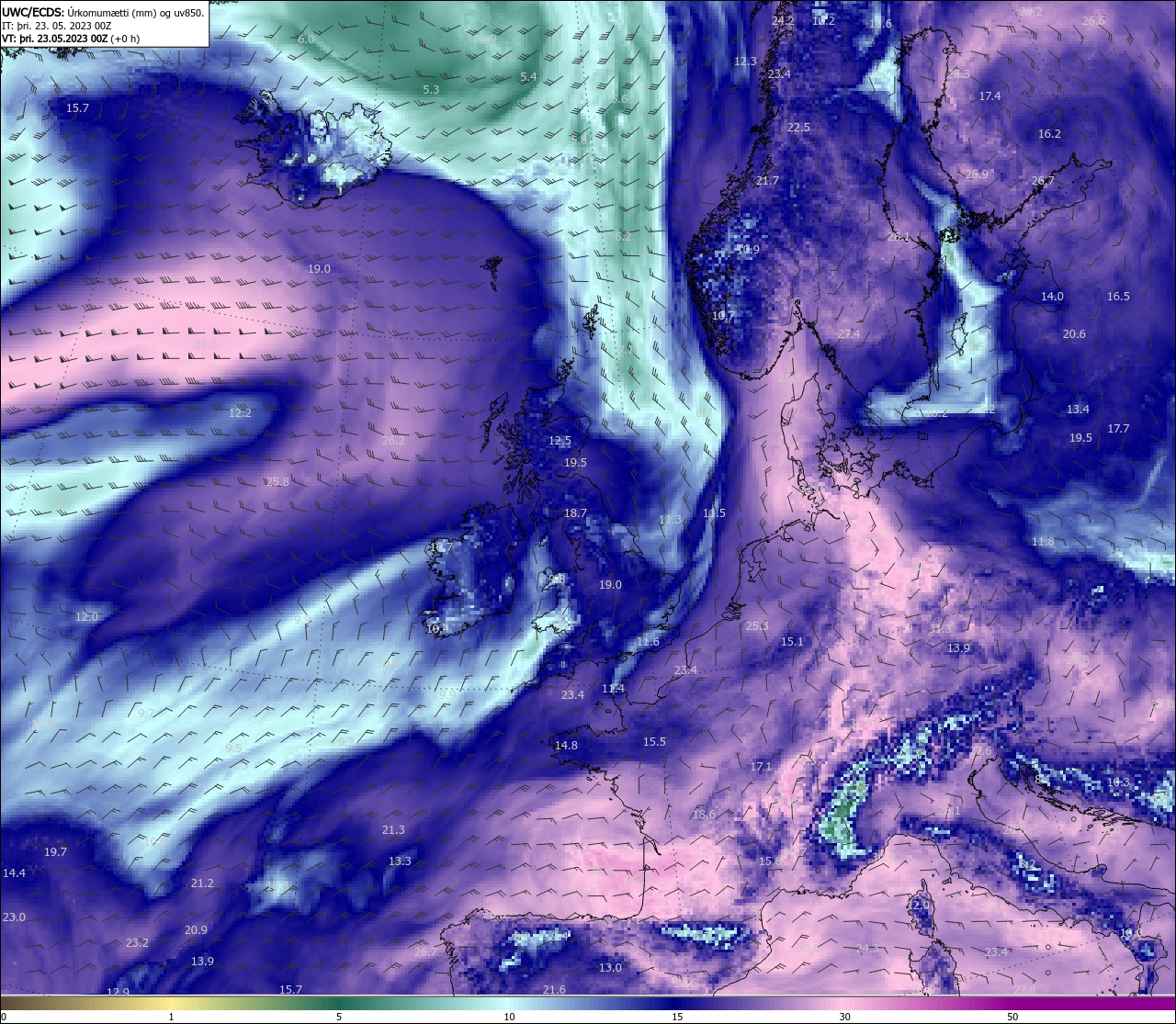Click the '11.8' map value
The width and height of the screenshot is (1176, 1024).
click(1043, 542)
